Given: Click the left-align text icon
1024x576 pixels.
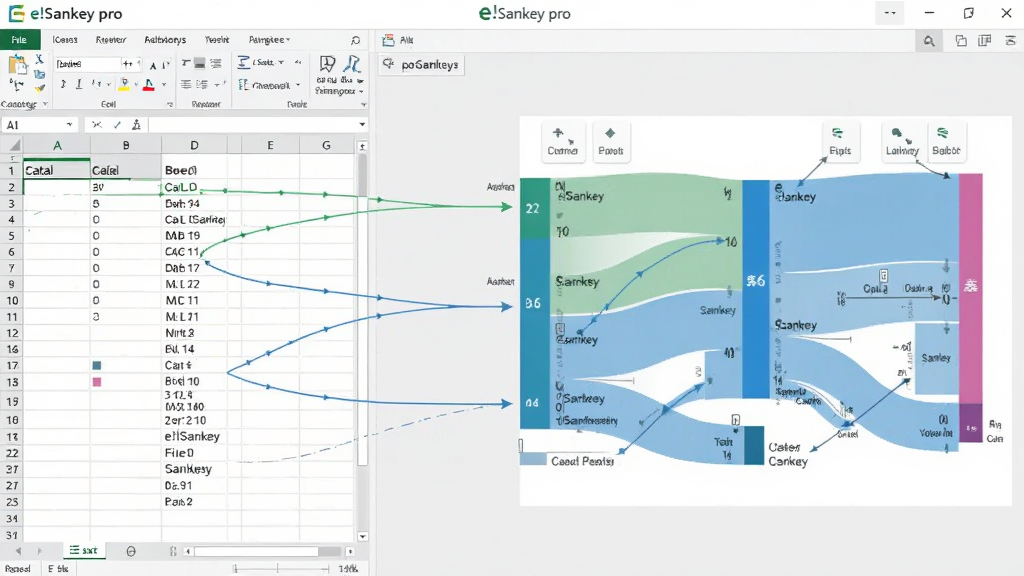Looking at the screenshot, I should (186, 84).
